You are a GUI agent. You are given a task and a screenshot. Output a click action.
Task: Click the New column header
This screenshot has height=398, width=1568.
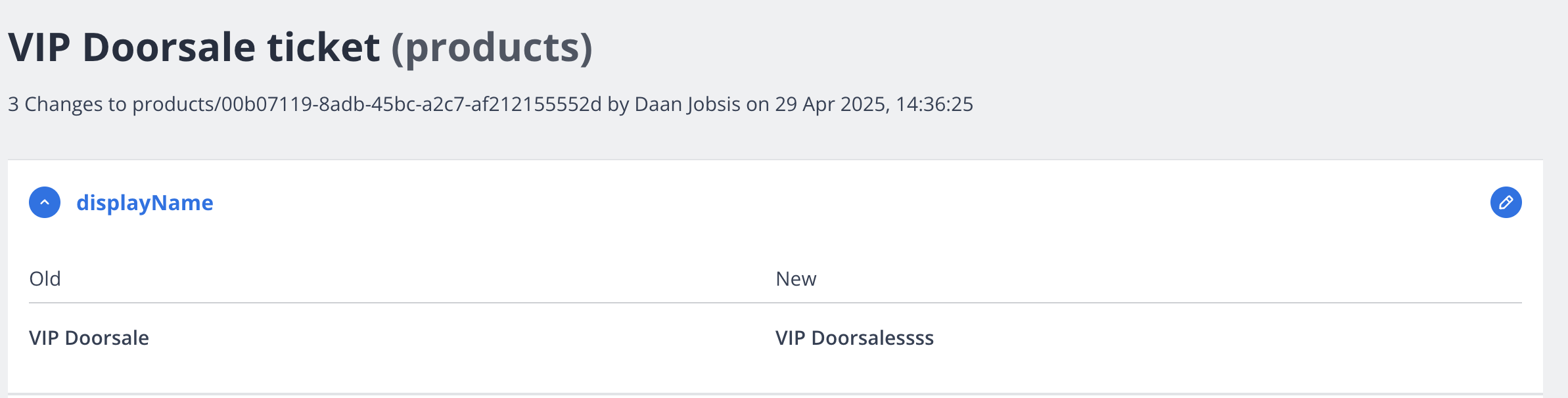point(796,279)
